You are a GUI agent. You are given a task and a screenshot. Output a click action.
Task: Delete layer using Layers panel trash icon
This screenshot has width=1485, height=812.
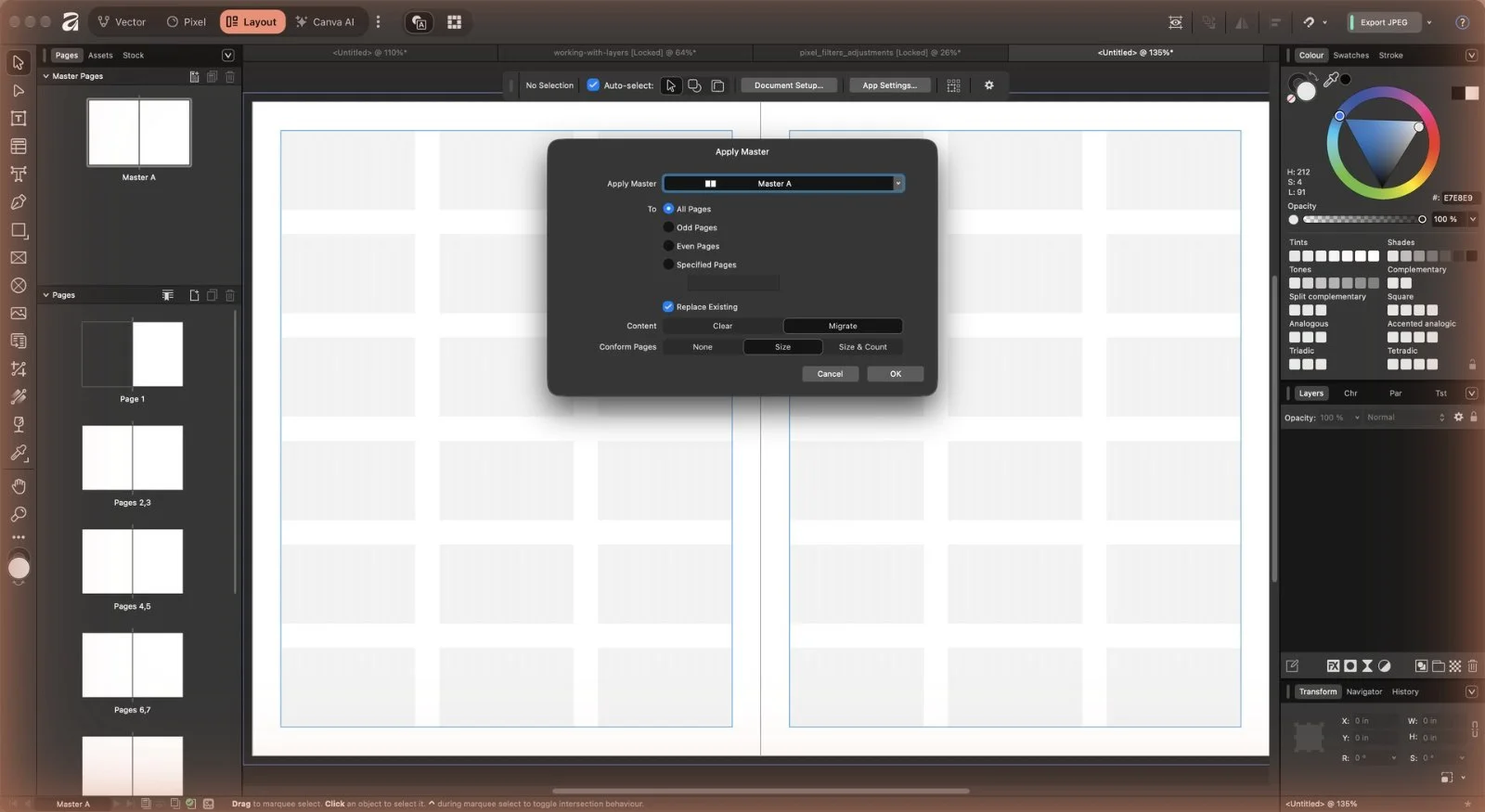(x=1472, y=665)
